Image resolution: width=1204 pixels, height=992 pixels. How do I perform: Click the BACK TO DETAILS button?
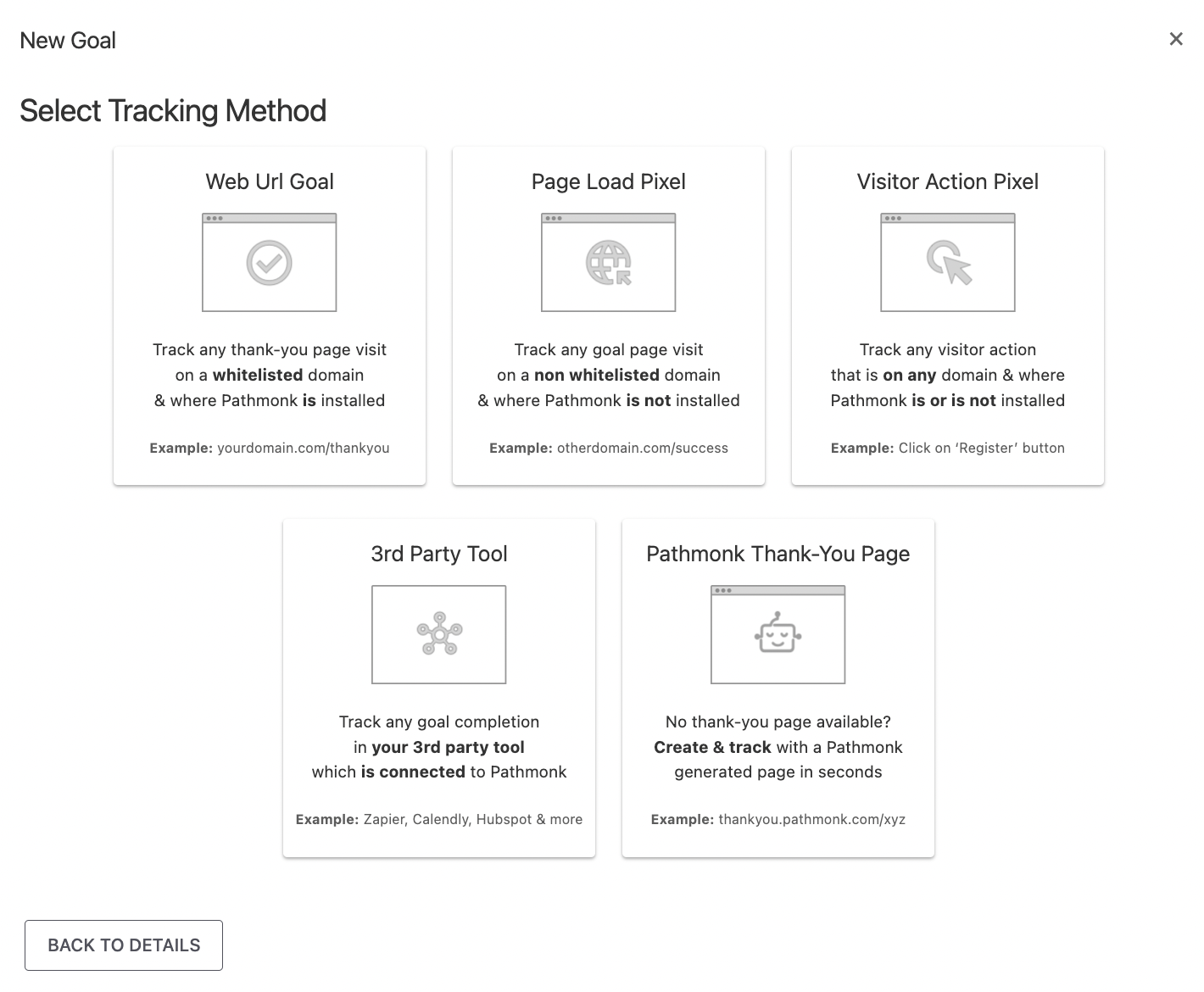(124, 945)
